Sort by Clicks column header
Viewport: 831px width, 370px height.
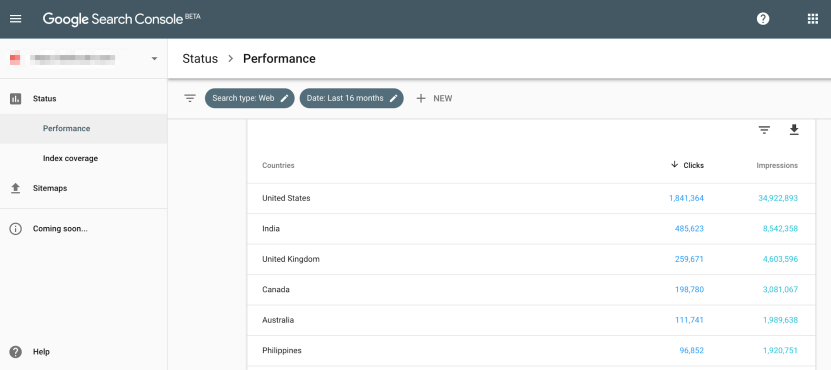(x=693, y=165)
